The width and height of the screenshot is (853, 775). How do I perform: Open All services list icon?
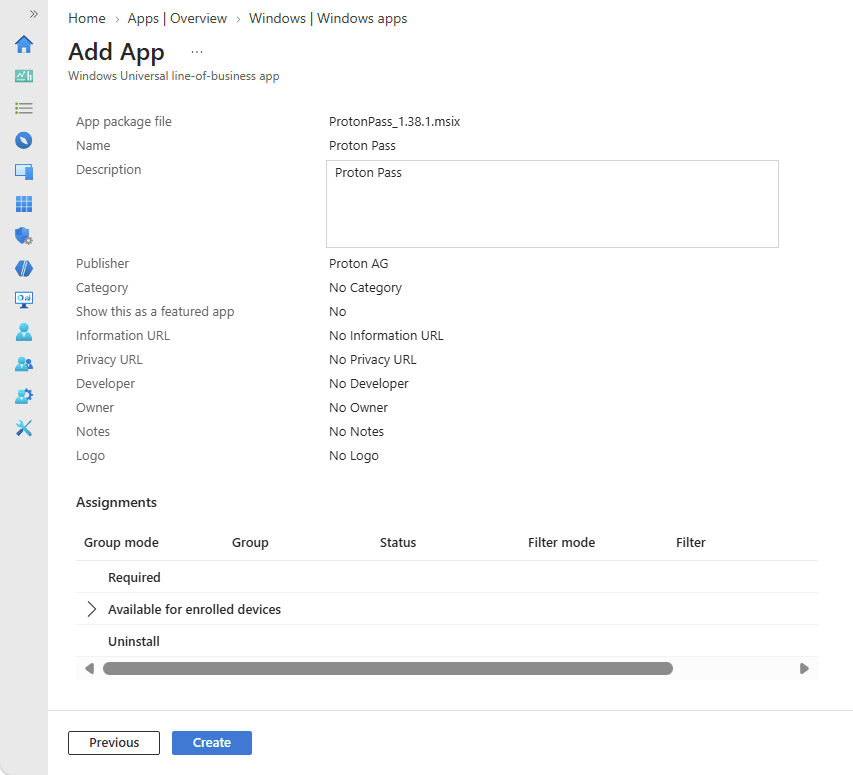24,108
